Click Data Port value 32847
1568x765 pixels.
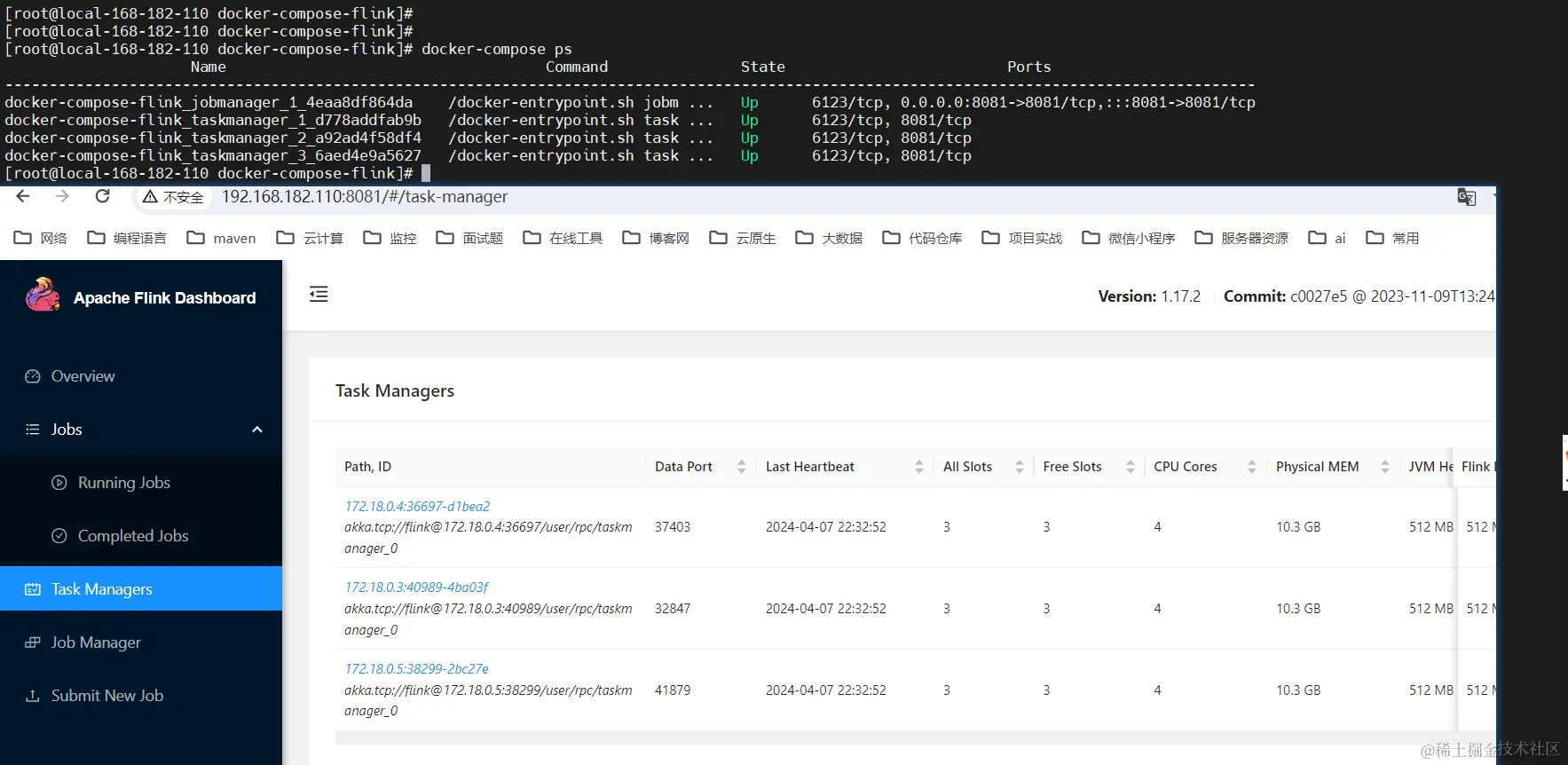click(673, 609)
